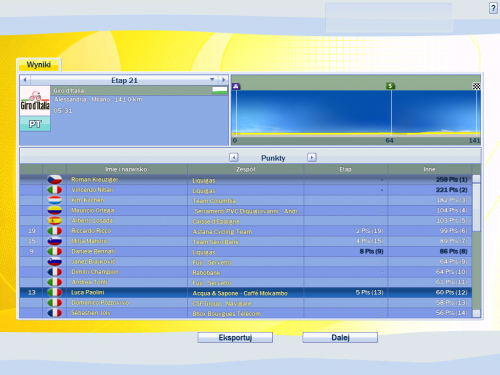Sort by the Zespół column header
This screenshot has height=375, width=500.
click(246, 169)
